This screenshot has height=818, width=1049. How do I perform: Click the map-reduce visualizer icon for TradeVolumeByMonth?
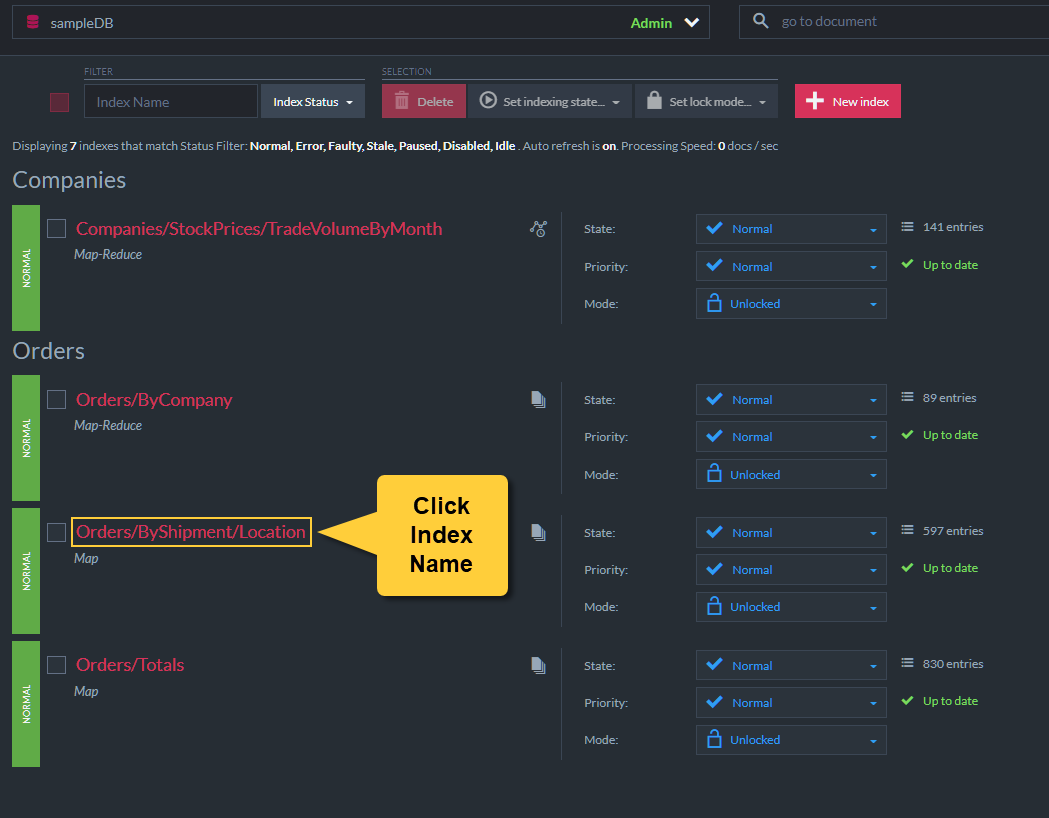click(539, 229)
